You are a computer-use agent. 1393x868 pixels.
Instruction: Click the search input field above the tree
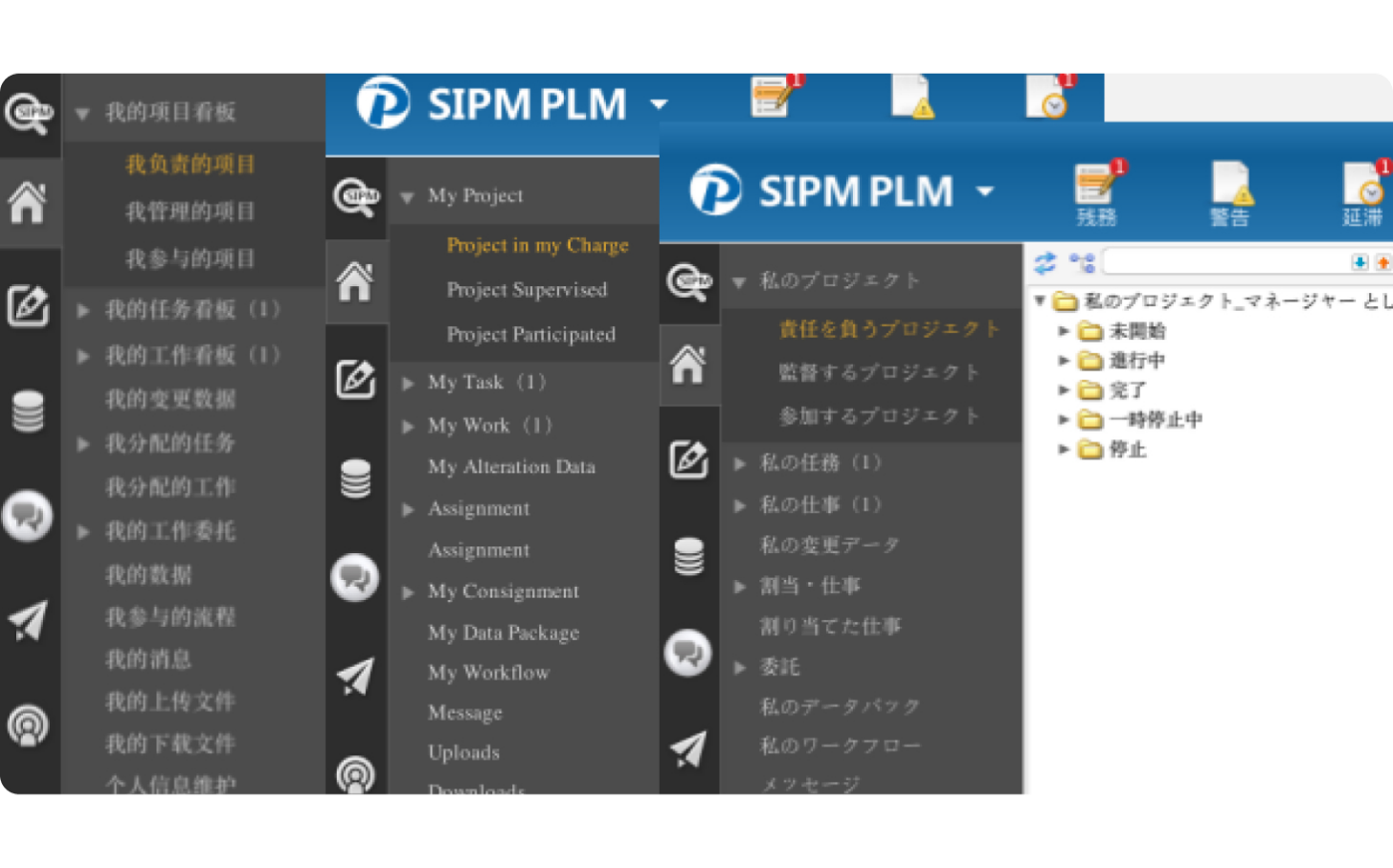1225,262
